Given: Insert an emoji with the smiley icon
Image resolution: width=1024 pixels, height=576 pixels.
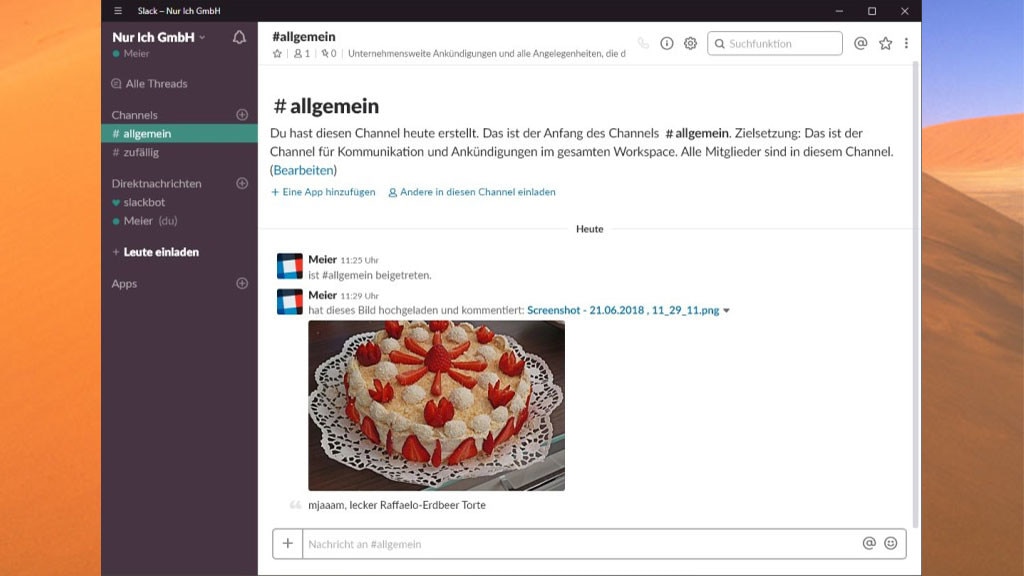Looking at the screenshot, I should pyautogui.click(x=890, y=543).
